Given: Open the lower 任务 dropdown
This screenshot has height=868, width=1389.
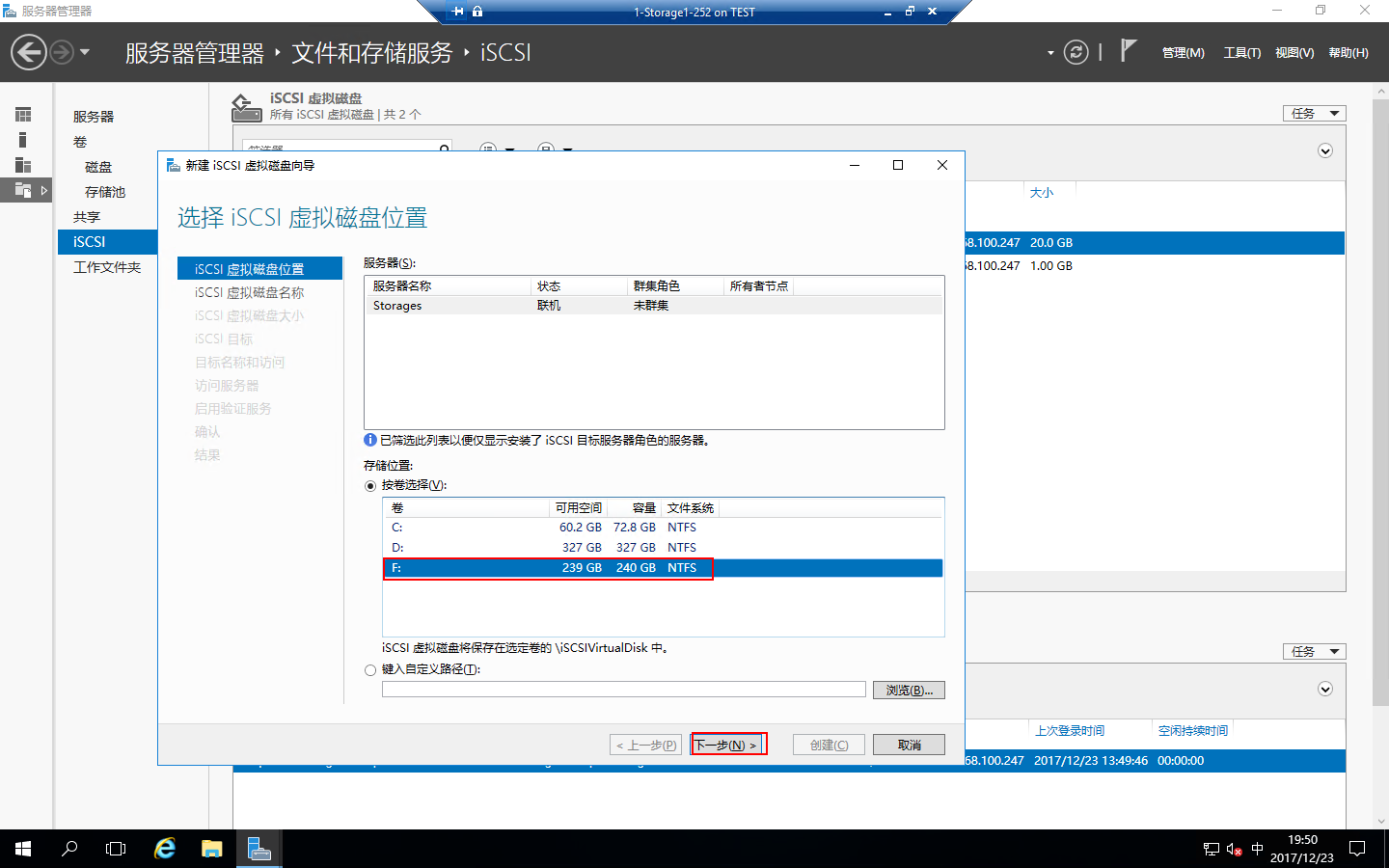Looking at the screenshot, I should [1315, 651].
